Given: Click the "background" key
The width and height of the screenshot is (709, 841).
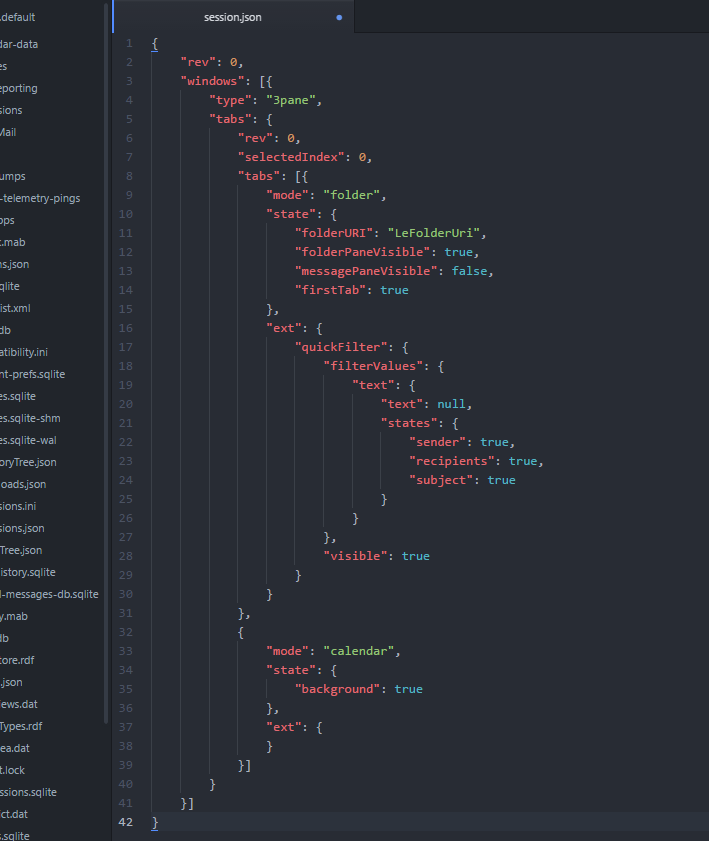Looking at the screenshot, I should [337, 689].
